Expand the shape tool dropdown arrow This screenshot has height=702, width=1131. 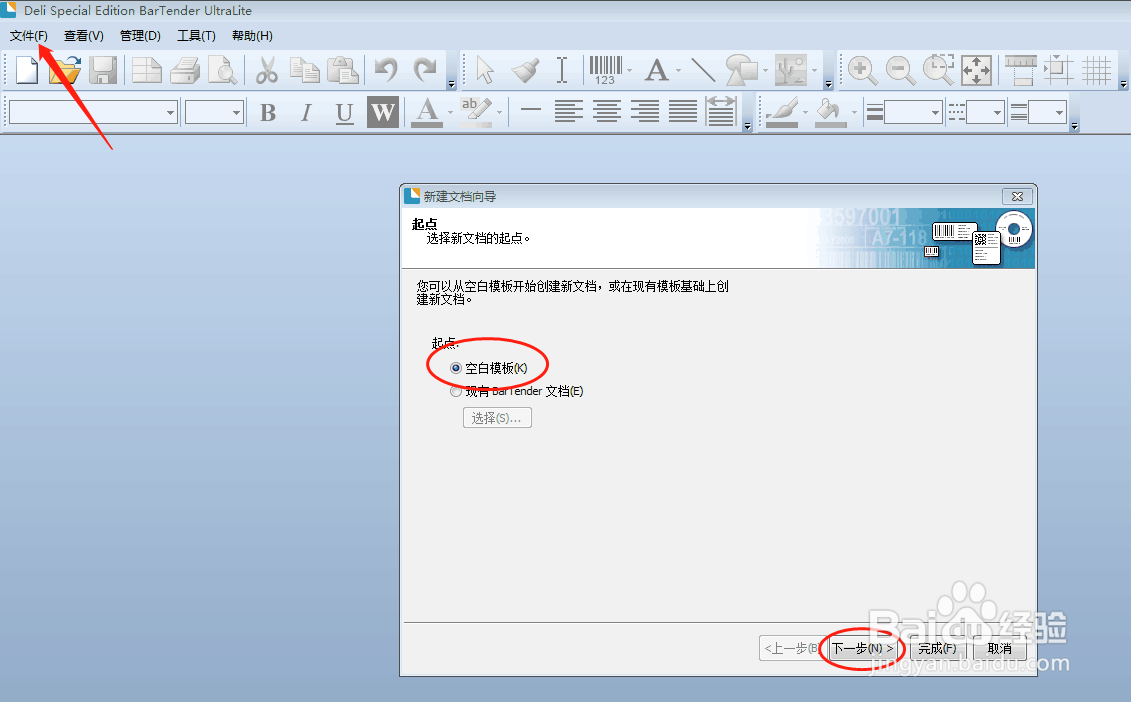(765, 70)
